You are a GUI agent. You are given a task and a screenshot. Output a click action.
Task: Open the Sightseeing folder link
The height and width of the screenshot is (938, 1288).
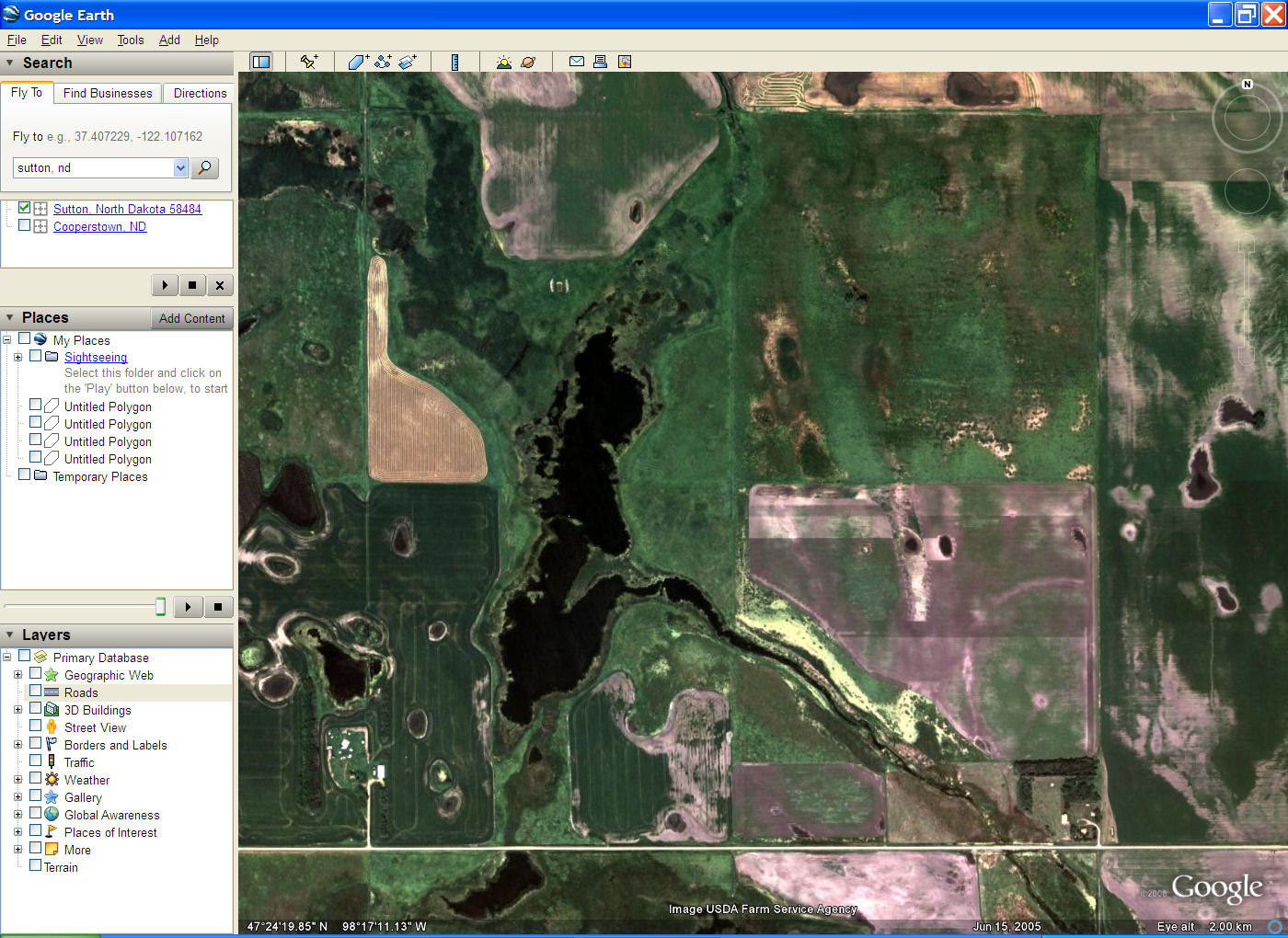coord(96,357)
